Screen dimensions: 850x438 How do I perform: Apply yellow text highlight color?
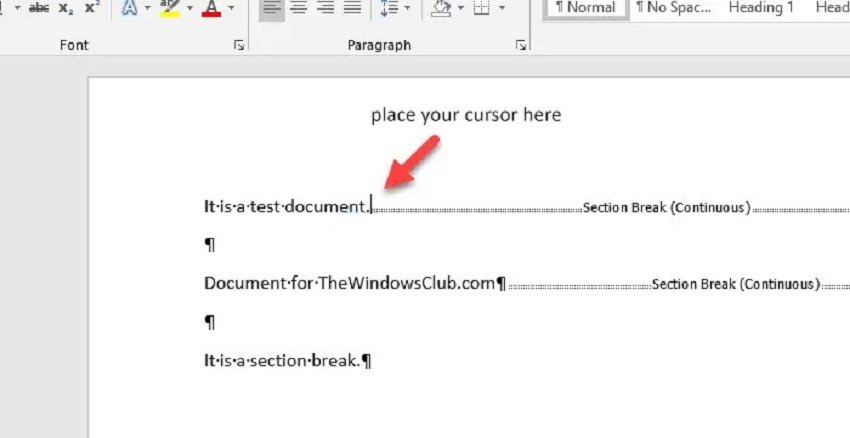click(x=170, y=8)
